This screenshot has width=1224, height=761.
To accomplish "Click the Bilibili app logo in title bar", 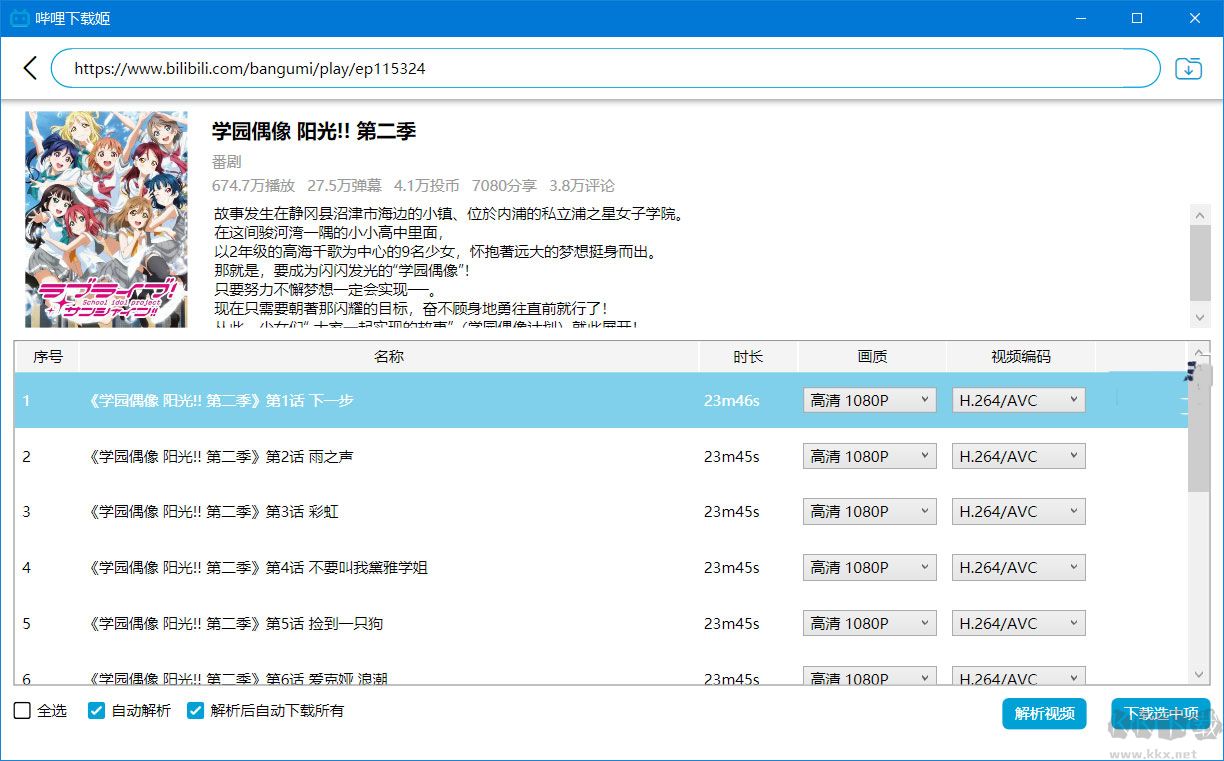I will click(x=19, y=18).
